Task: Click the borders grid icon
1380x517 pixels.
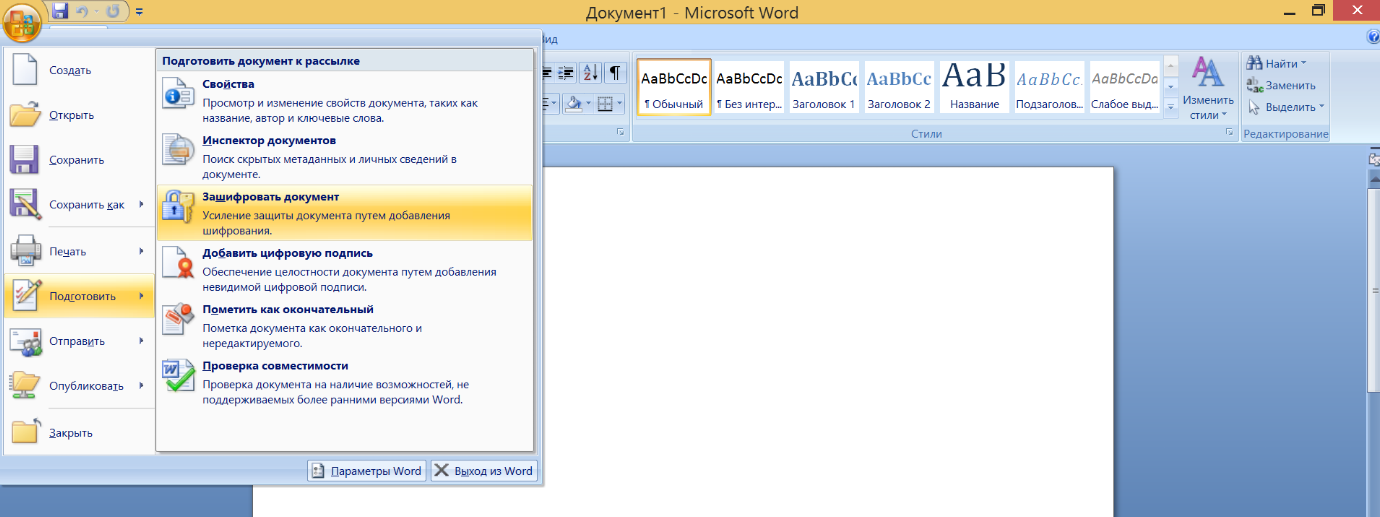Action: tap(604, 103)
